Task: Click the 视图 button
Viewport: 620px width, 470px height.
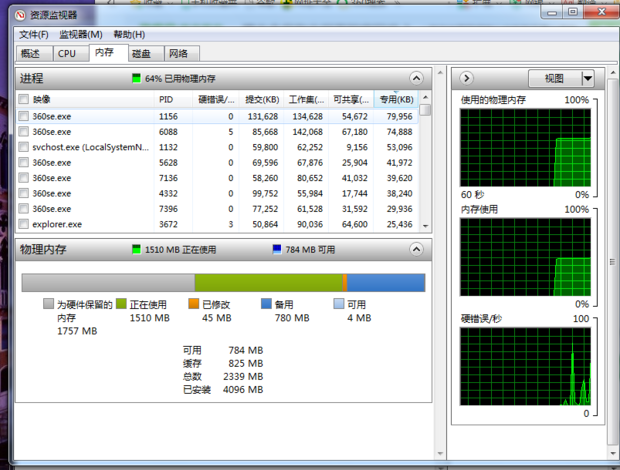Action: [555, 79]
